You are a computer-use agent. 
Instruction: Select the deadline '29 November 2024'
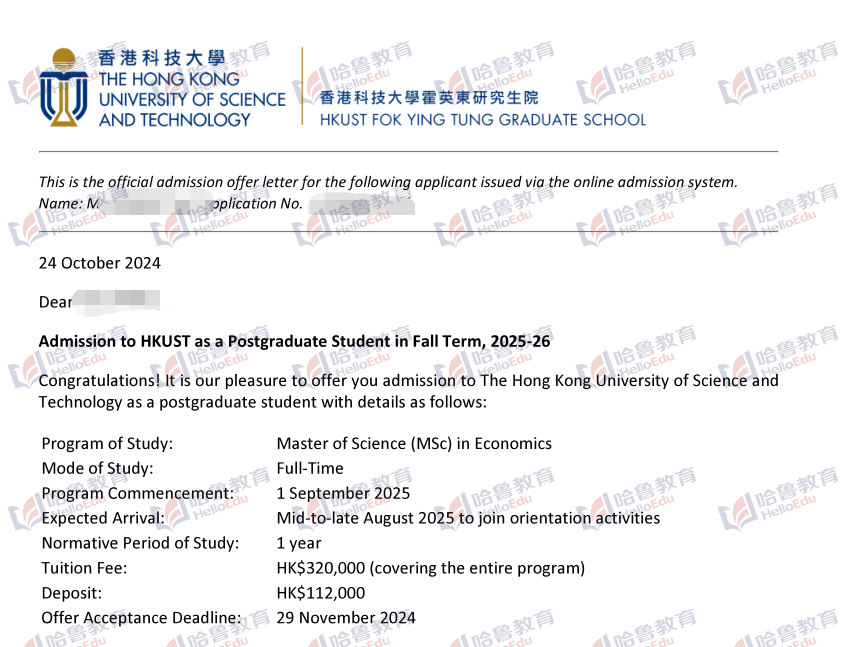(346, 618)
